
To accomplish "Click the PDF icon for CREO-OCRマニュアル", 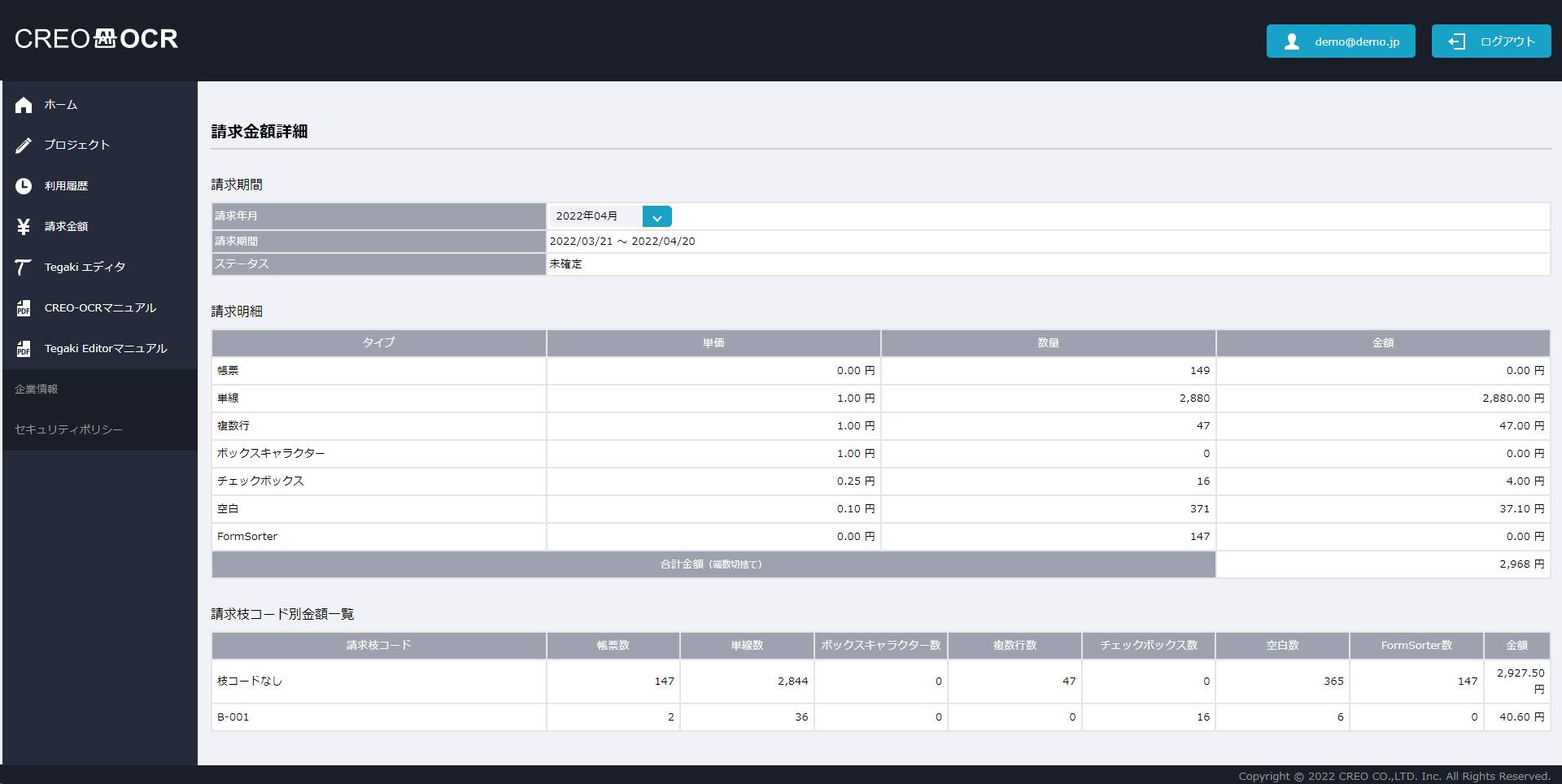I will coord(24,308).
